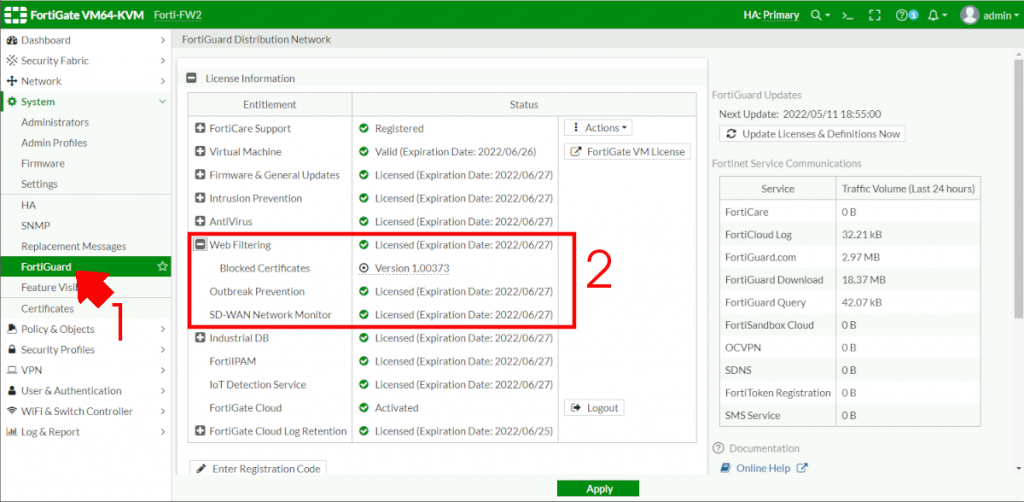1024x502 pixels.
Task: Expand the Industrial DB entitlement row
Action: click(200, 338)
